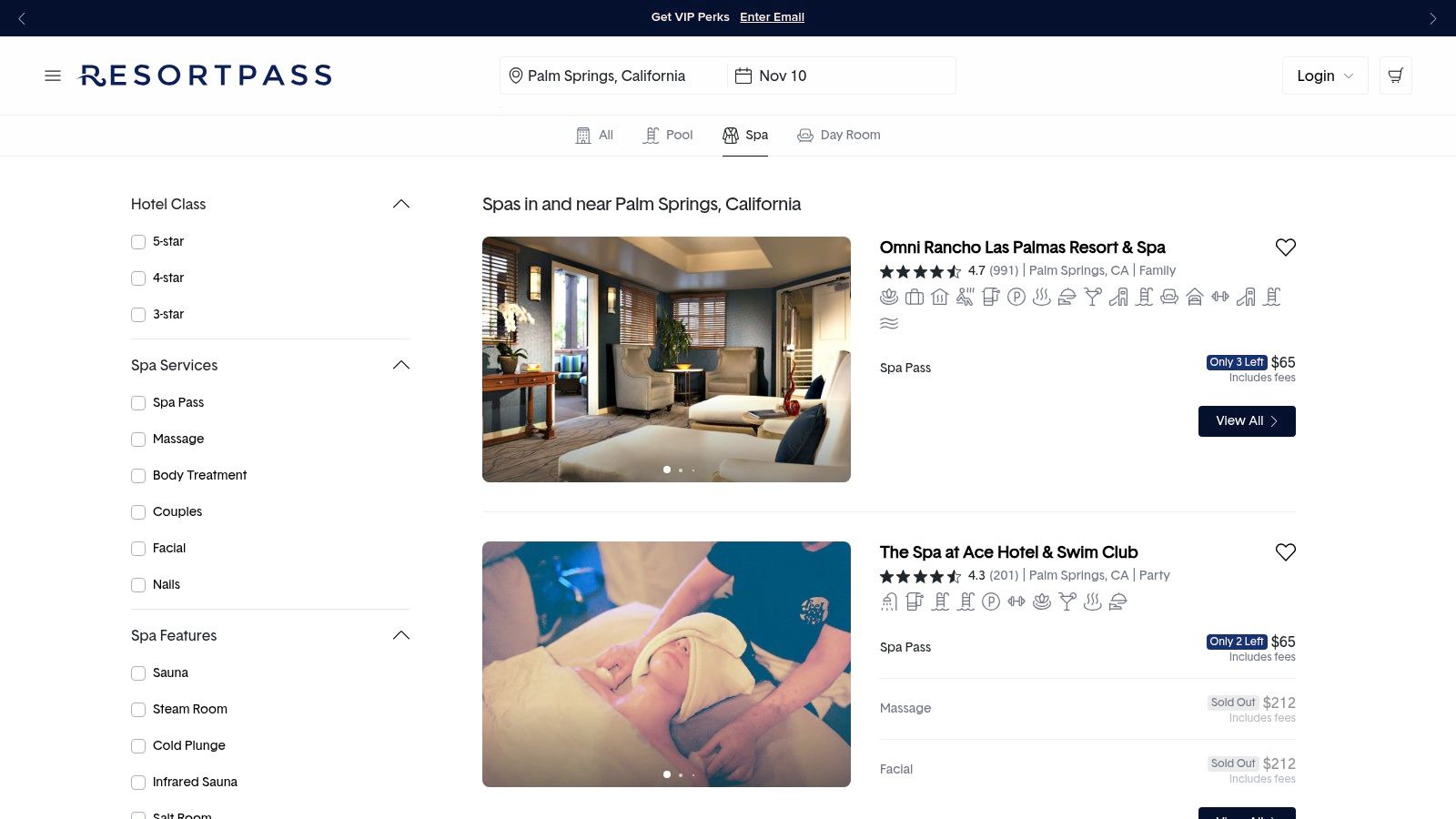Viewport: 1456px width, 819px height.
Task: Select the second carousel dot on Omni photo
Action: pos(681,470)
